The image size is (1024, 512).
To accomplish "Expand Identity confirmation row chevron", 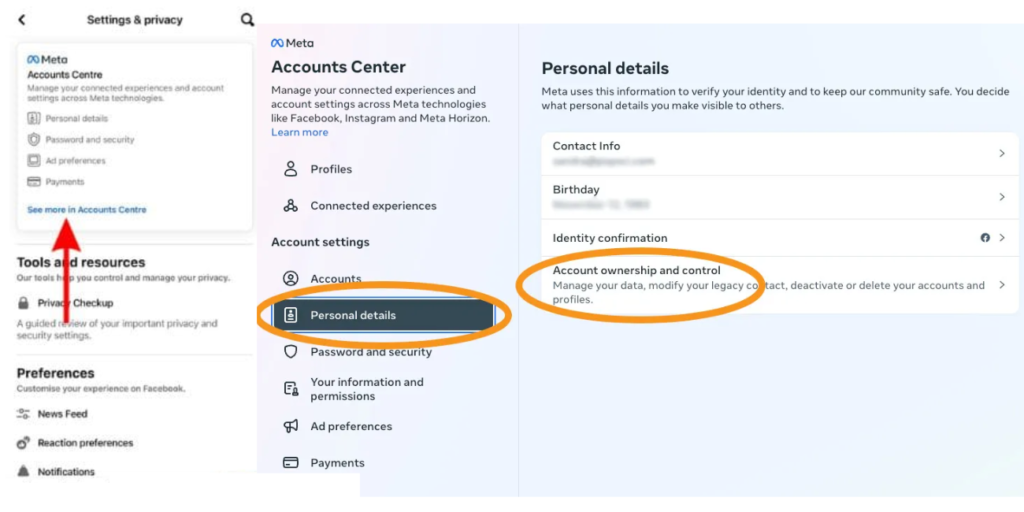I will point(1001,238).
